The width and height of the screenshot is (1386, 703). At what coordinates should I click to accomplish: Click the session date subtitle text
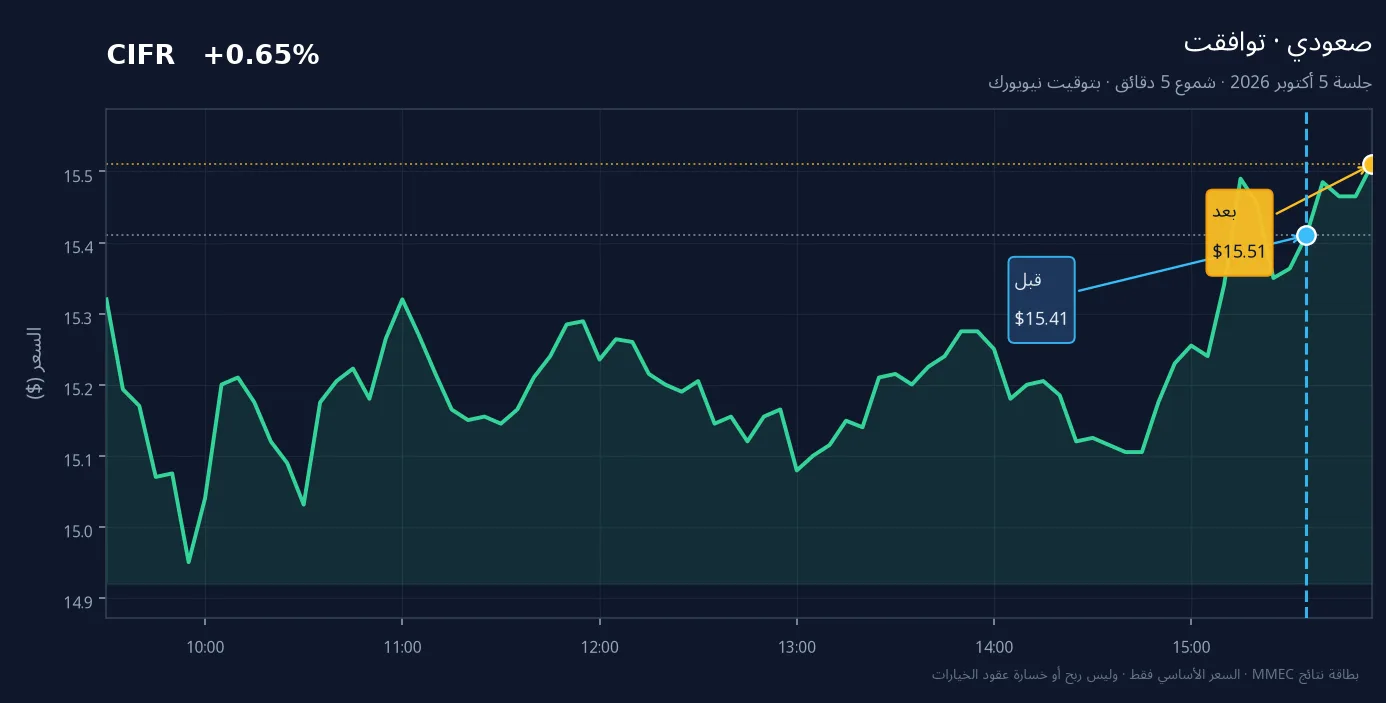1180,82
